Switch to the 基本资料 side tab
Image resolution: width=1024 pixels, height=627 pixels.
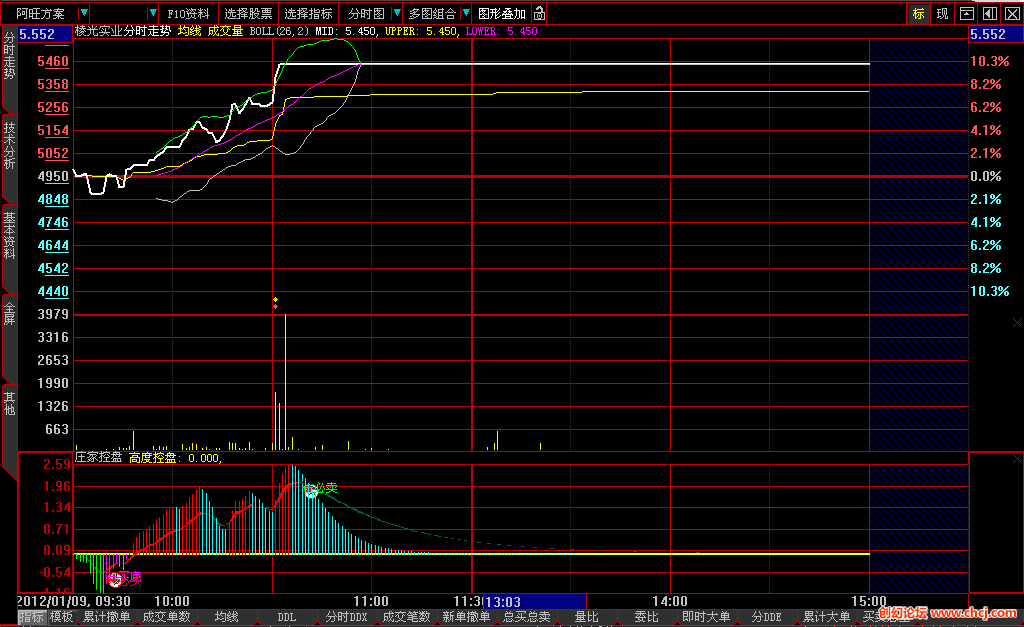coord(9,235)
